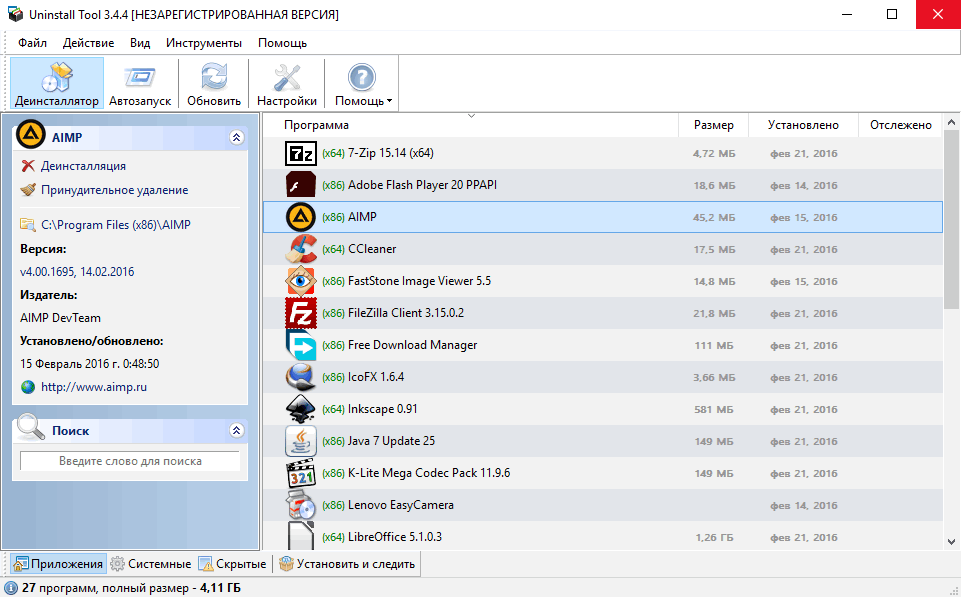The image size is (961, 597).
Task: Click the large AIMP logo in side panel
Action: pos(31,134)
